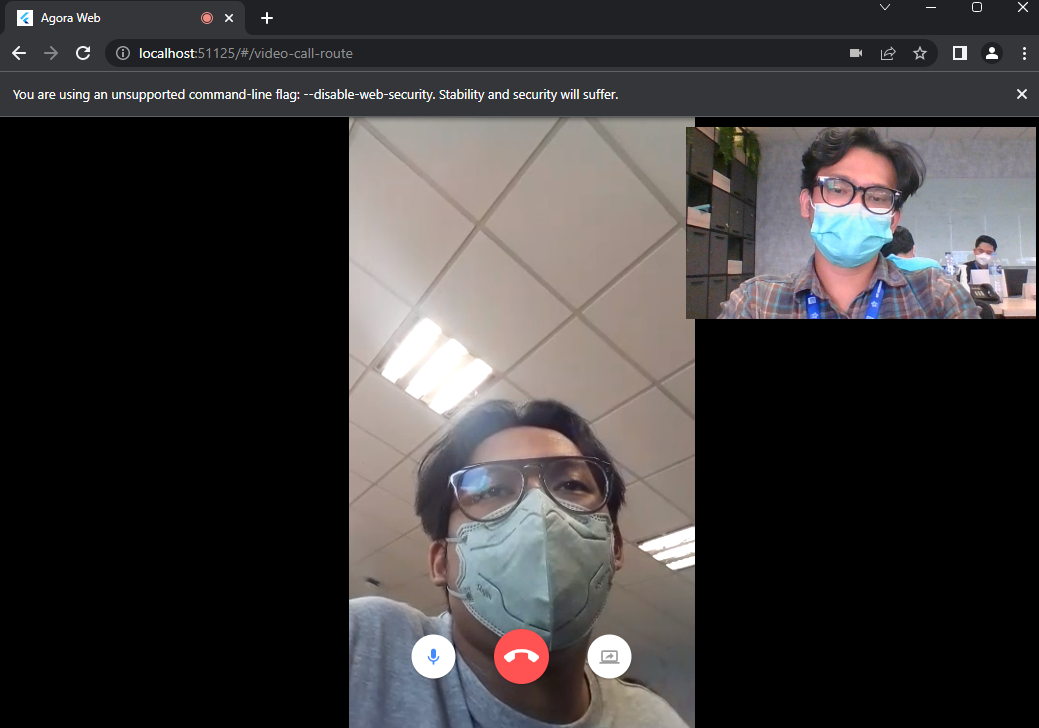The image size is (1039, 728).
Task: Click the site information icon in address bar
Action: click(121, 53)
